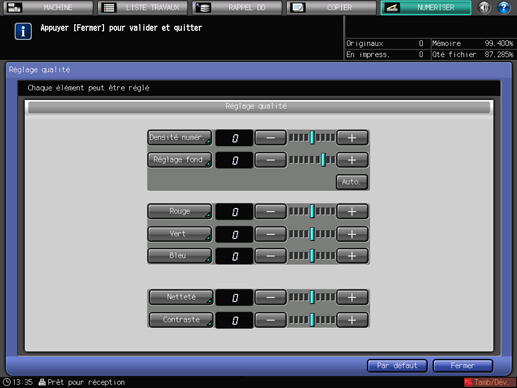Image resolution: width=517 pixels, height=388 pixels.
Task: Click the Contraste value field
Action: (234, 320)
